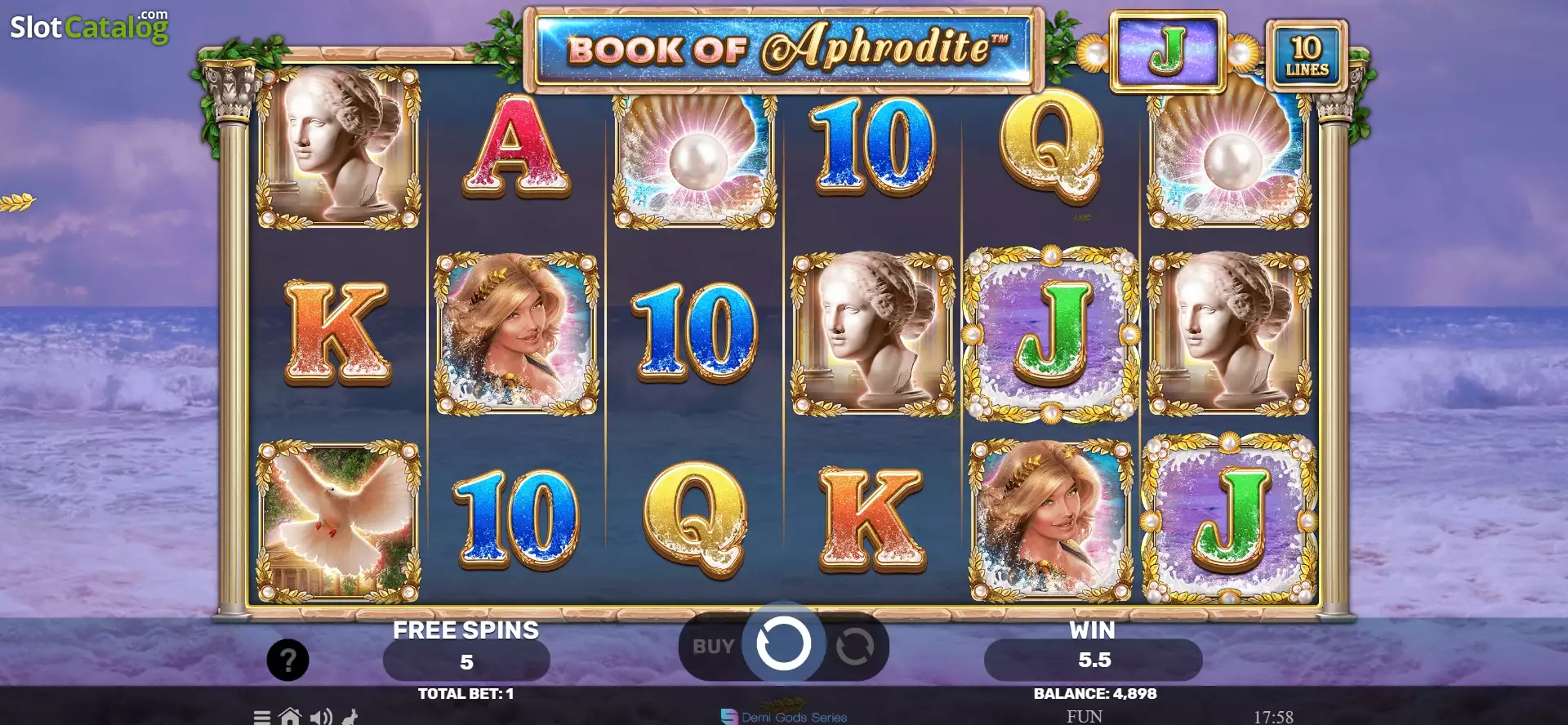Open the hamburger menu icon

[x=262, y=718]
